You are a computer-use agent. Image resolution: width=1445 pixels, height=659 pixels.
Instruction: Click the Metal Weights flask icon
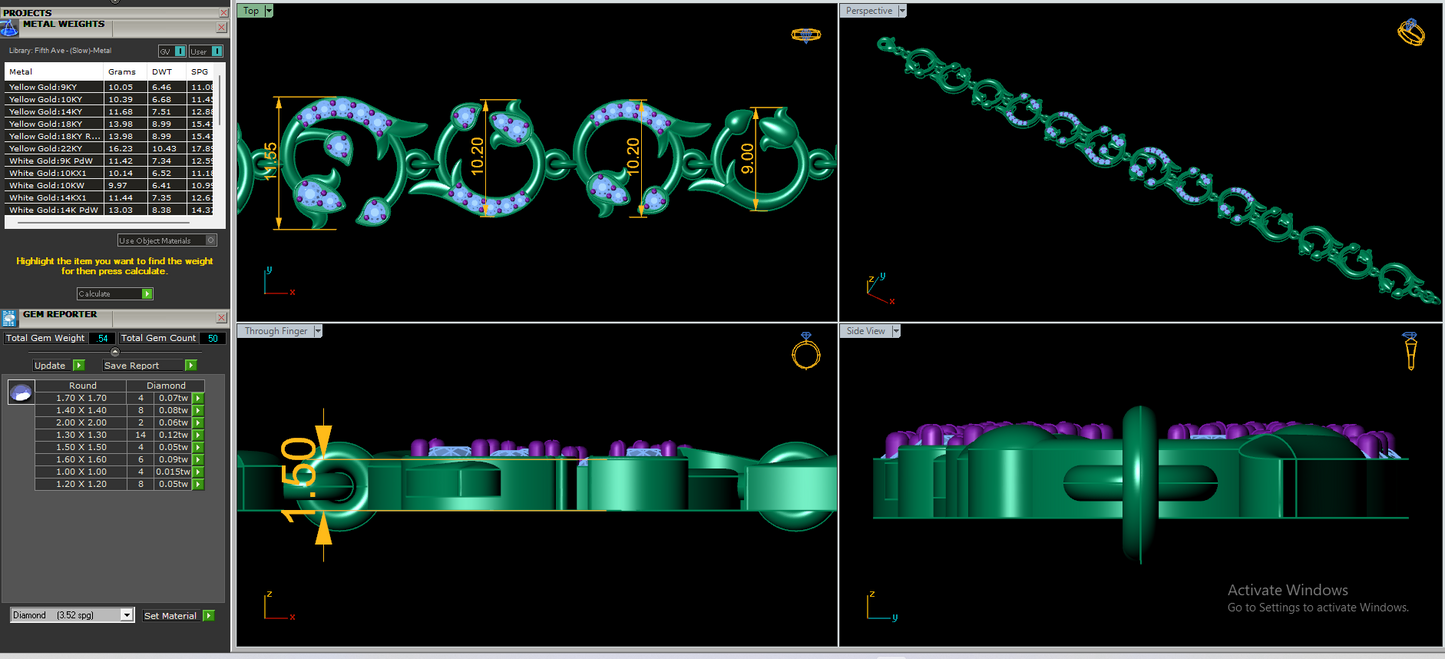tap(9, 28)
